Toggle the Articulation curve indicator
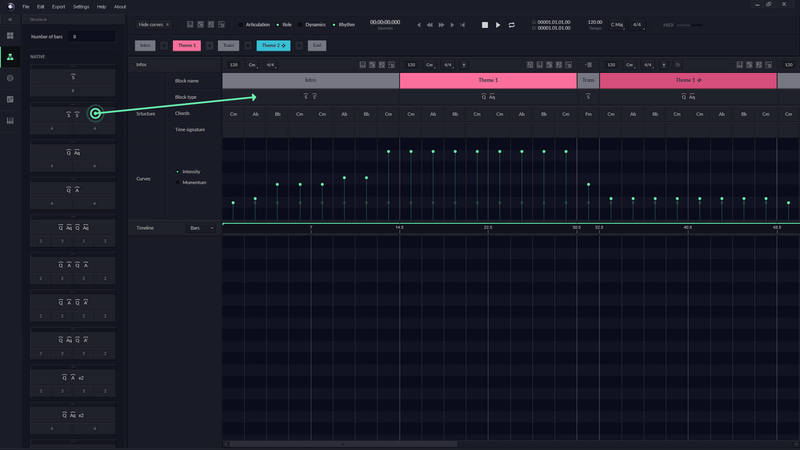This screenshot has width=800, height=450. (x=241, y=25)
